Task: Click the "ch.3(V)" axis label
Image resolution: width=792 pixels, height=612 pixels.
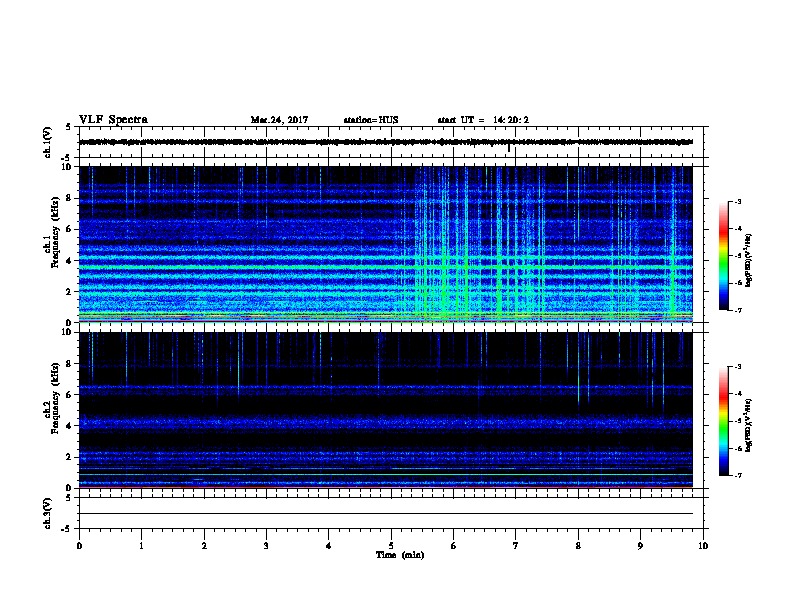Action: (x=47, y=513)
